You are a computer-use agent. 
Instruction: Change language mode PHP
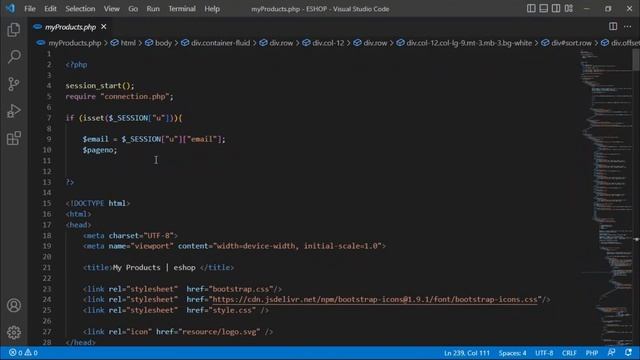click(592, 353)
